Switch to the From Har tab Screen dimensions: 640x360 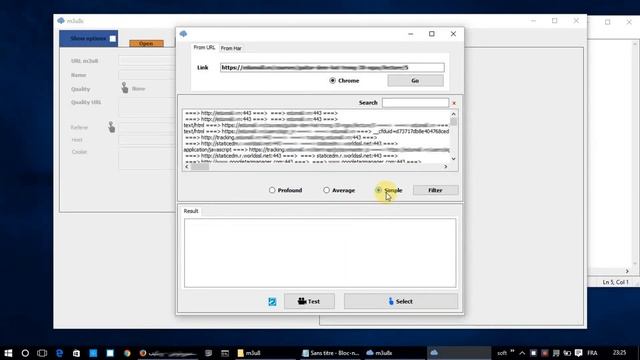231,48
